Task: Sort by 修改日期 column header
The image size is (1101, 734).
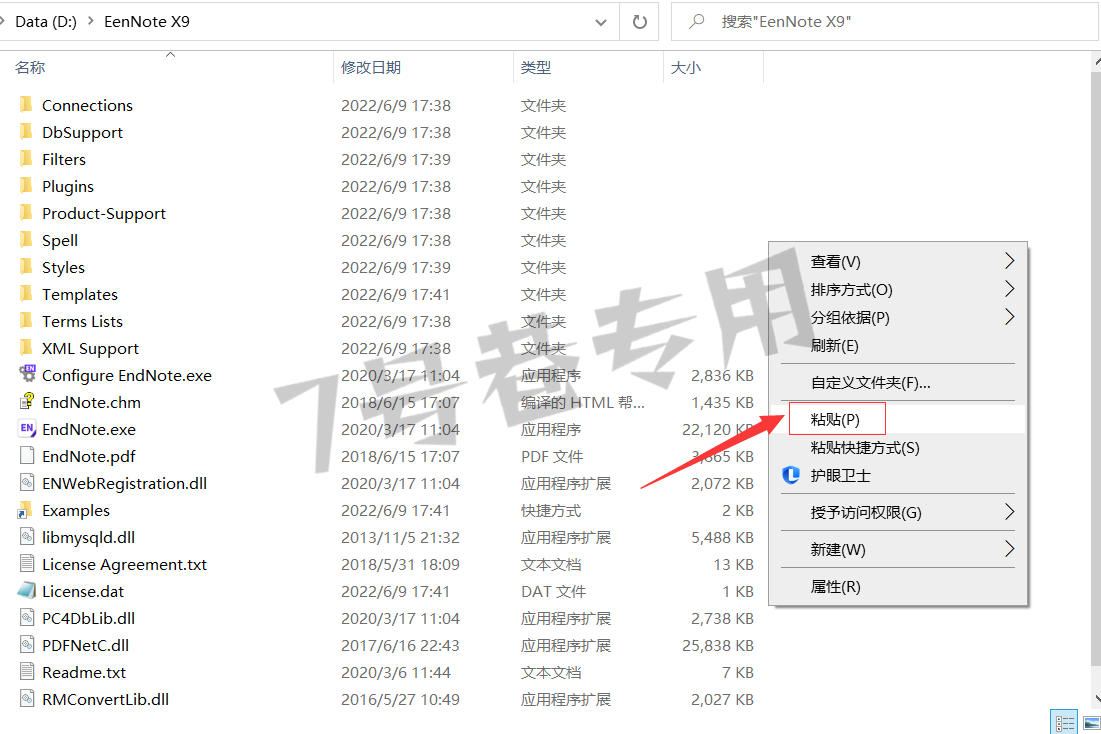Action: tap(371, 67)
